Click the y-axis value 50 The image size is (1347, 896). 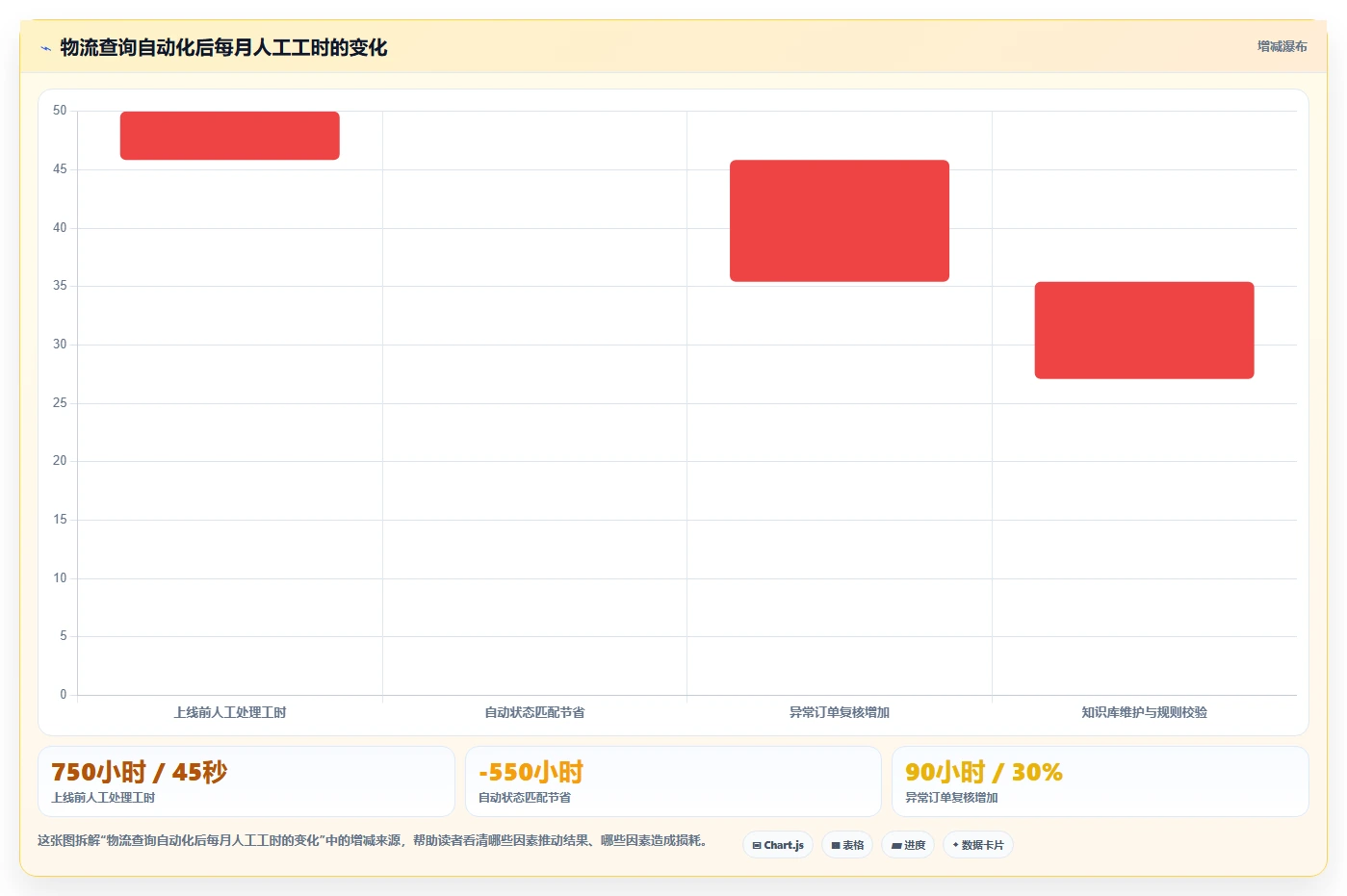[60, 111]
